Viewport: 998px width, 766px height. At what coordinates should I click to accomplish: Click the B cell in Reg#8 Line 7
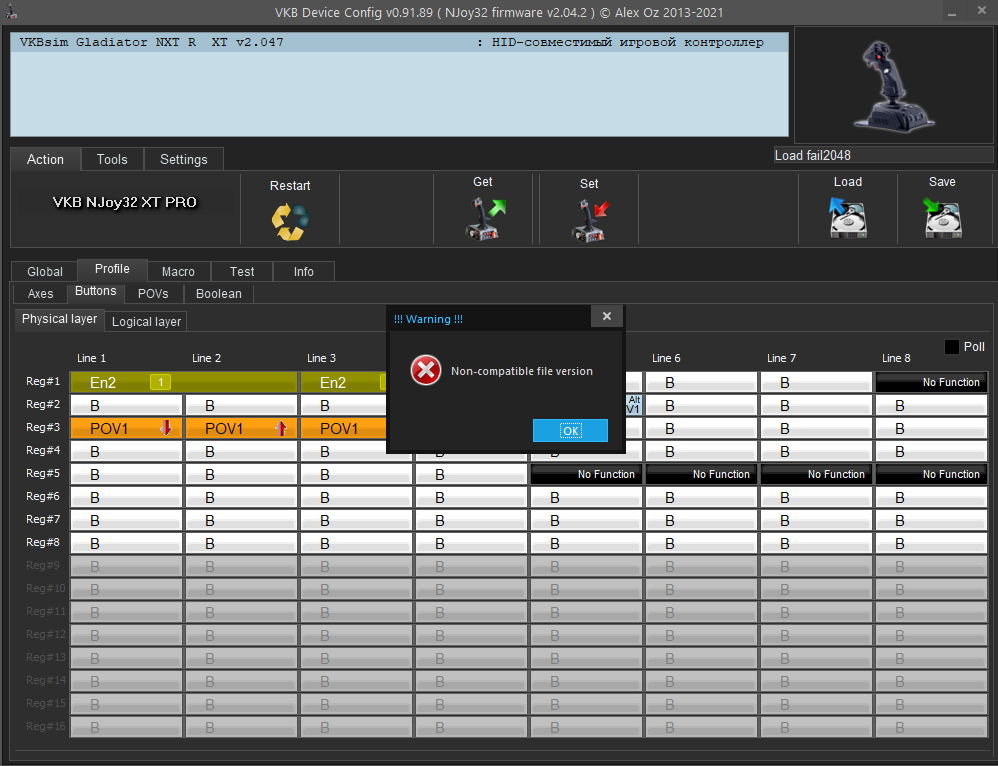pos(817,543)
